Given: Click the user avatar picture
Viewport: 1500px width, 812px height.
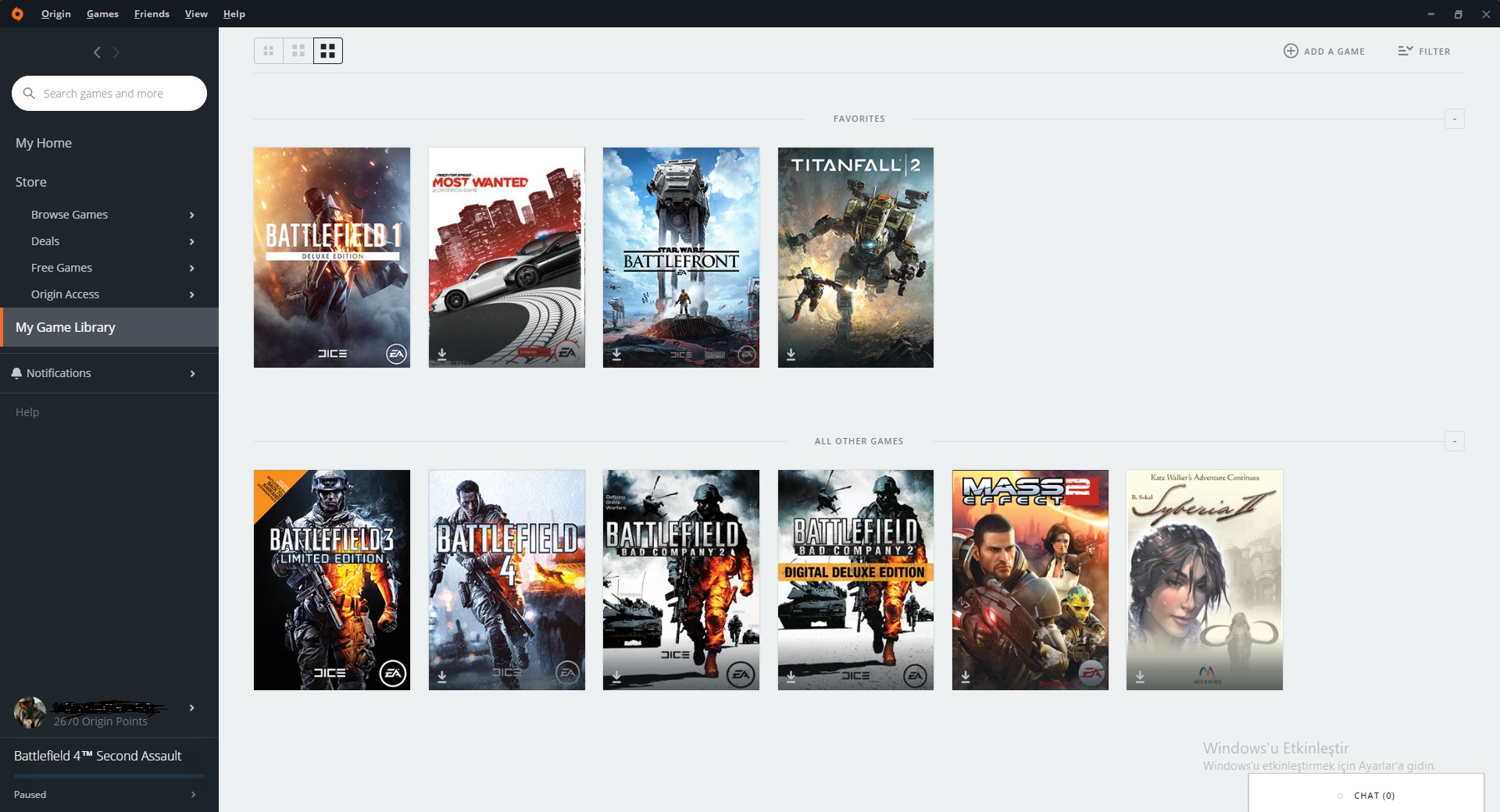Looking at the screenshot, I should click(30, 712).
